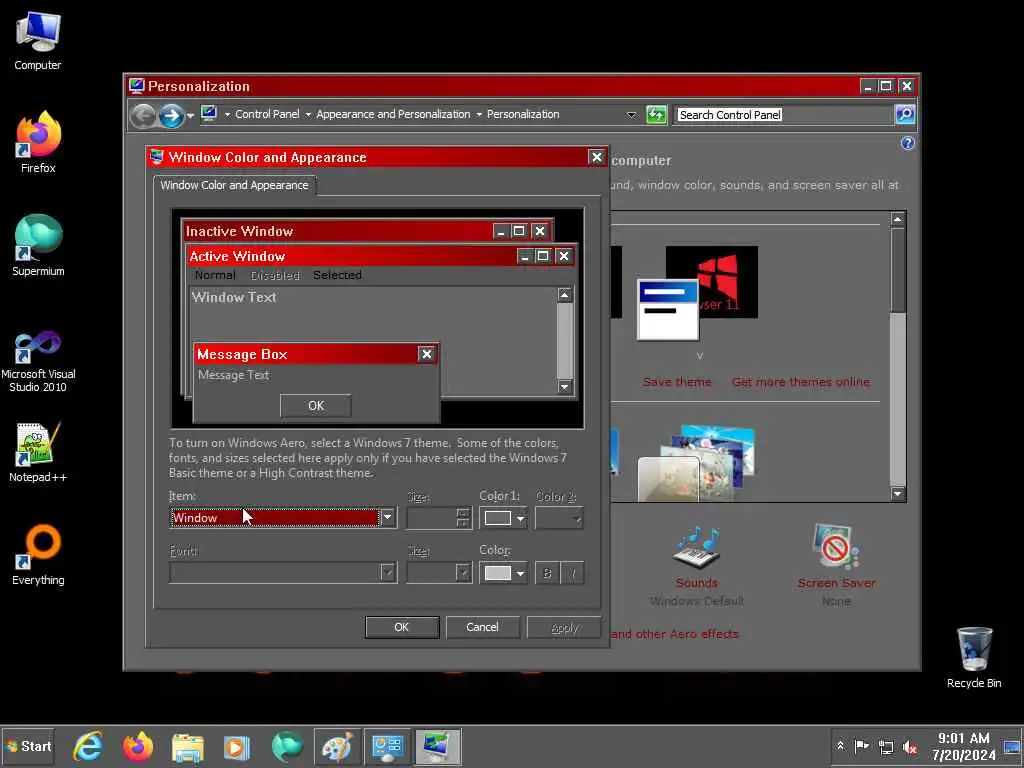Switch to the Control Panel taskbar button
1024x768 pixels.
click(387, 746)
